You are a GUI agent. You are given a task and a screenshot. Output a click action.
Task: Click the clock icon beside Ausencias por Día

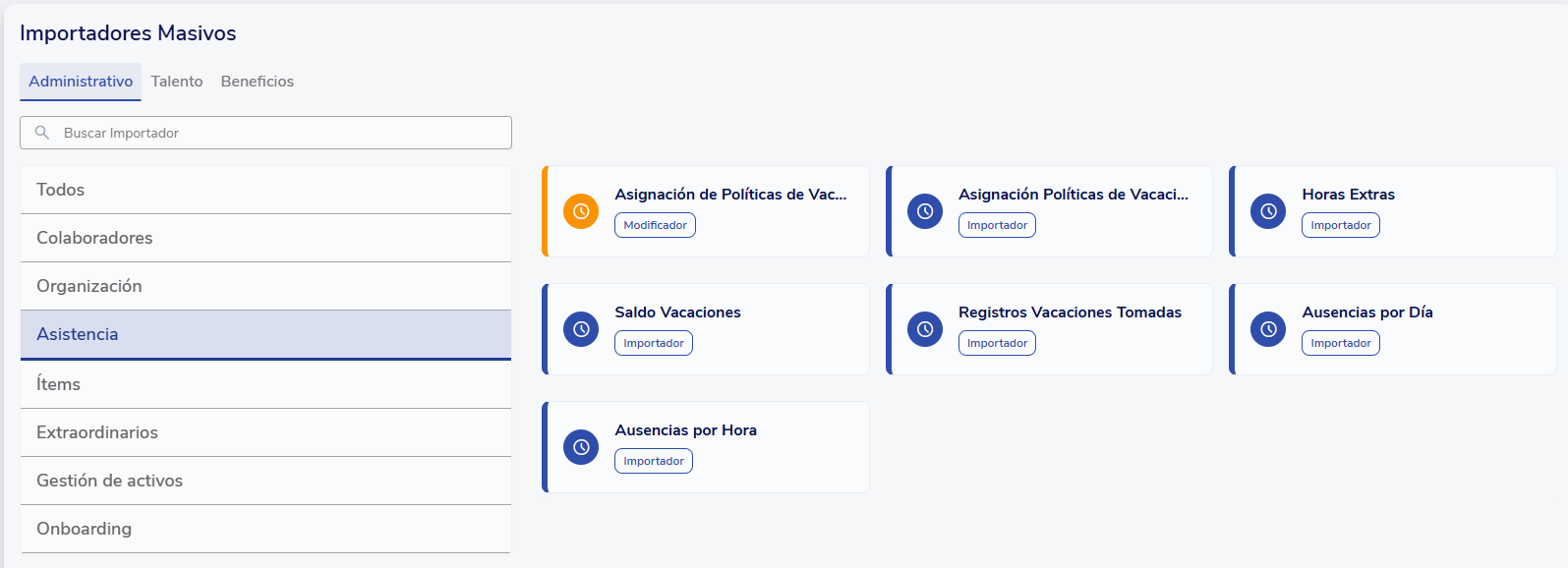click(x=1268, y=329)
